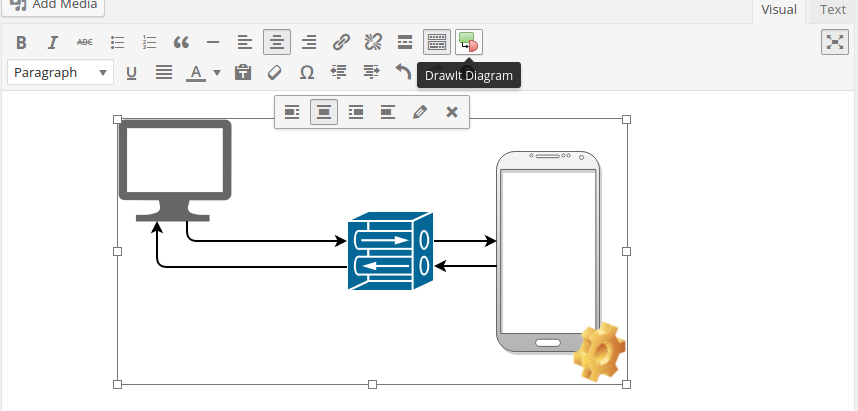This screenshot has height=411, width=858.
Task: Toggle Italic formatting
Action: click(53, 42)
